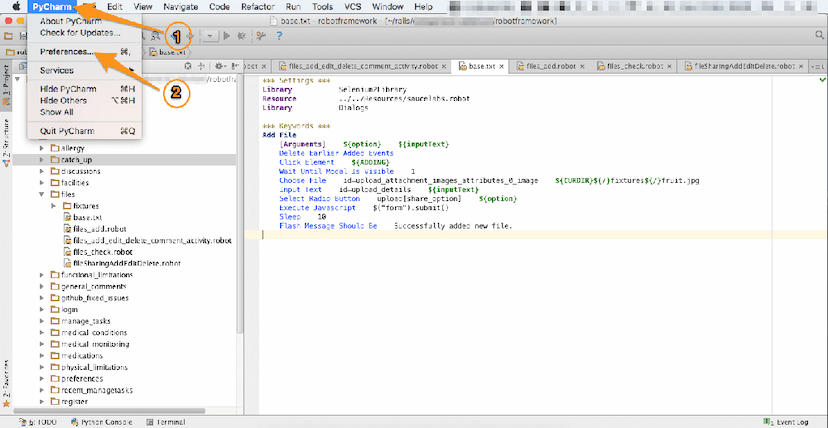The height and width of the screenshot is (428, 828).
Task: Close the base.txt tab
Action: [x=502, y=67]
